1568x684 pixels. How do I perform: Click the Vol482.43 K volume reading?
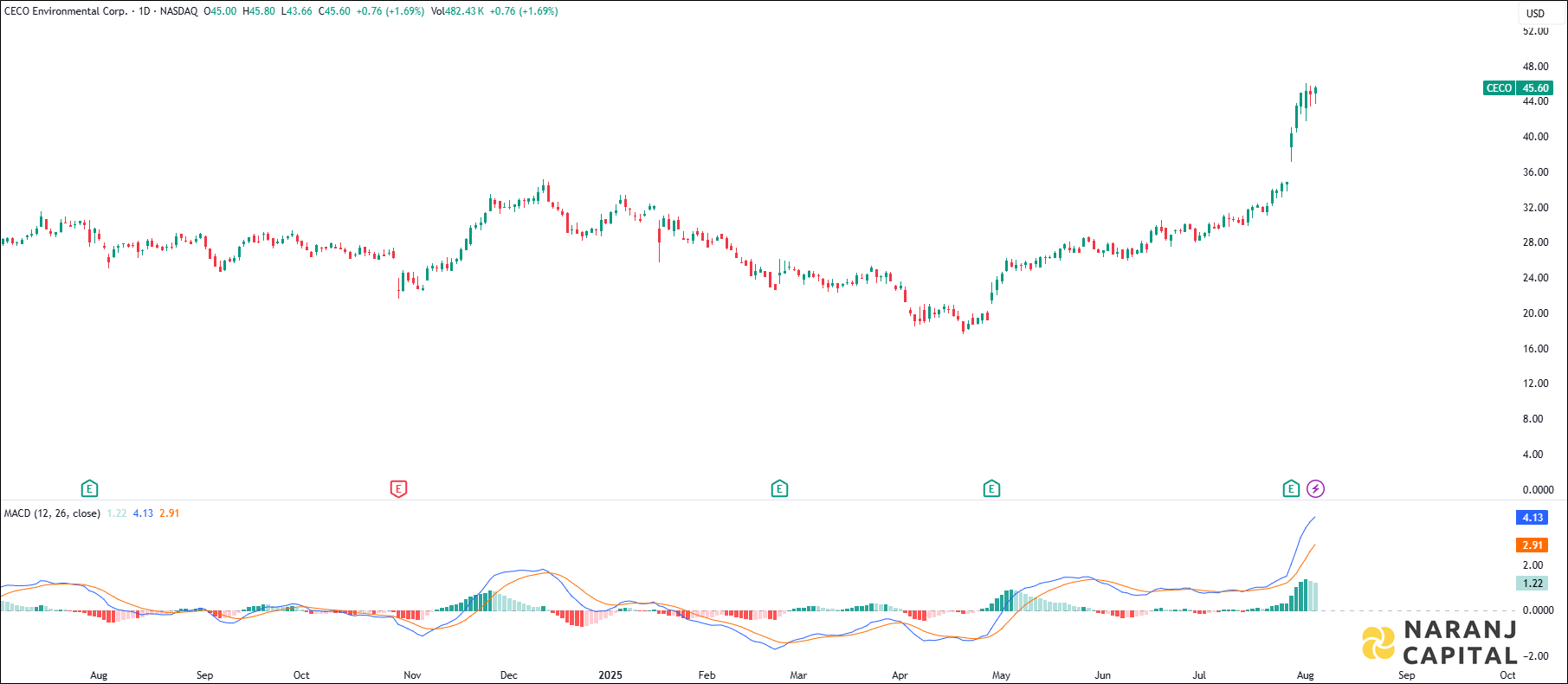(457, 11)
